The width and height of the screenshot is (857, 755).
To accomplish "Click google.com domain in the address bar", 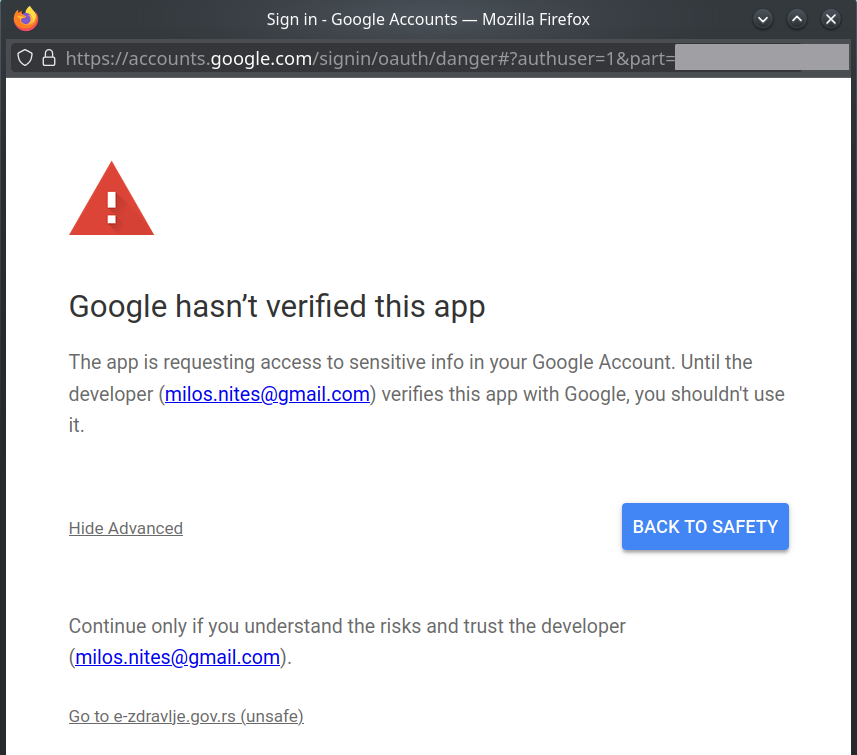I will [x=261, y=58].
